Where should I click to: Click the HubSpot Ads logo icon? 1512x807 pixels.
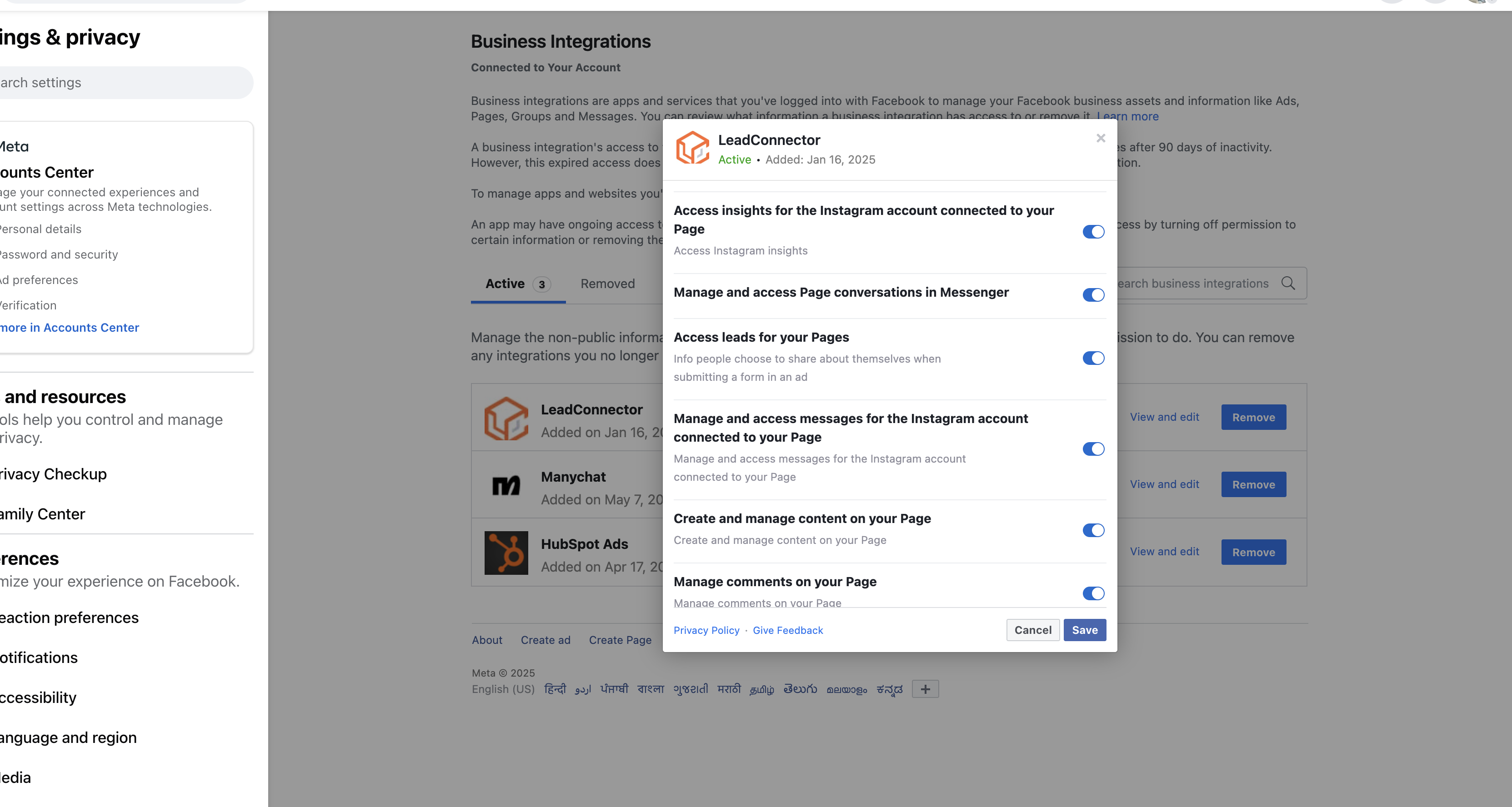click(506, 553)
